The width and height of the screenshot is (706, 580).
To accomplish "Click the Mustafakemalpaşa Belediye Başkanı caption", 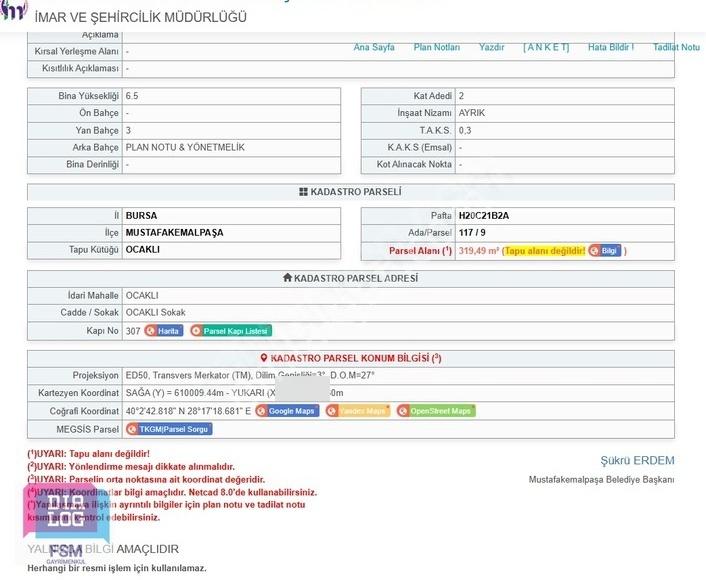I will (602, 480).
